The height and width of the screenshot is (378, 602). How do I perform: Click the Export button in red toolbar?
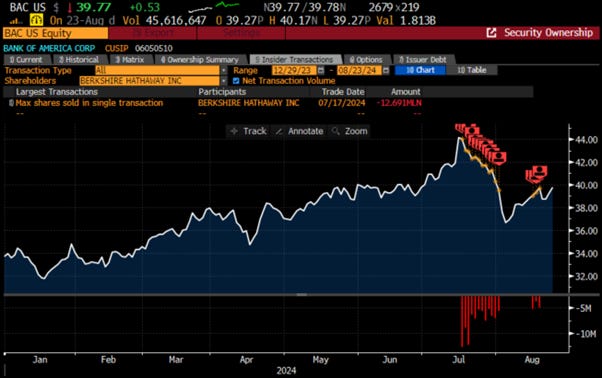[153, 33]
